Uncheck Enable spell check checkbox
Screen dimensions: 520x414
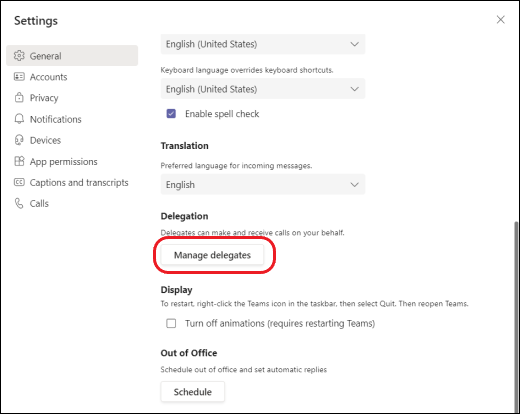pos(171,114)
